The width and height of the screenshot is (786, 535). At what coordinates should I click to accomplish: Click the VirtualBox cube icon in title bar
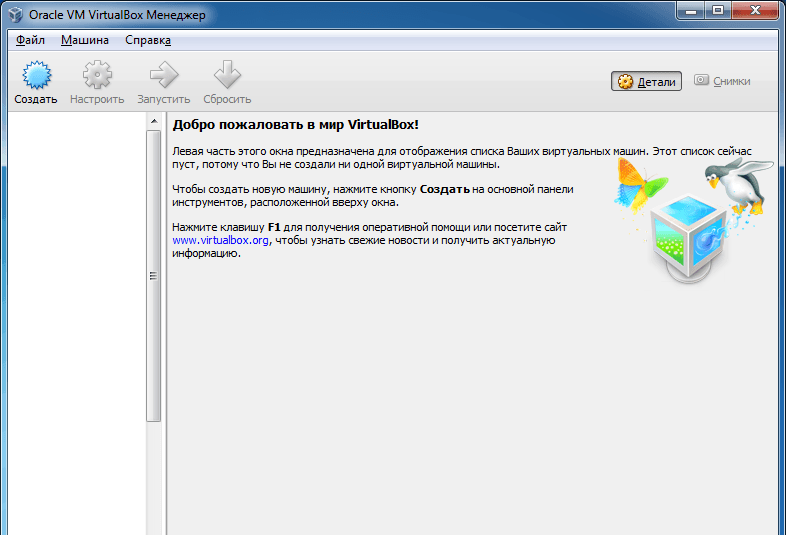point(16,15)
